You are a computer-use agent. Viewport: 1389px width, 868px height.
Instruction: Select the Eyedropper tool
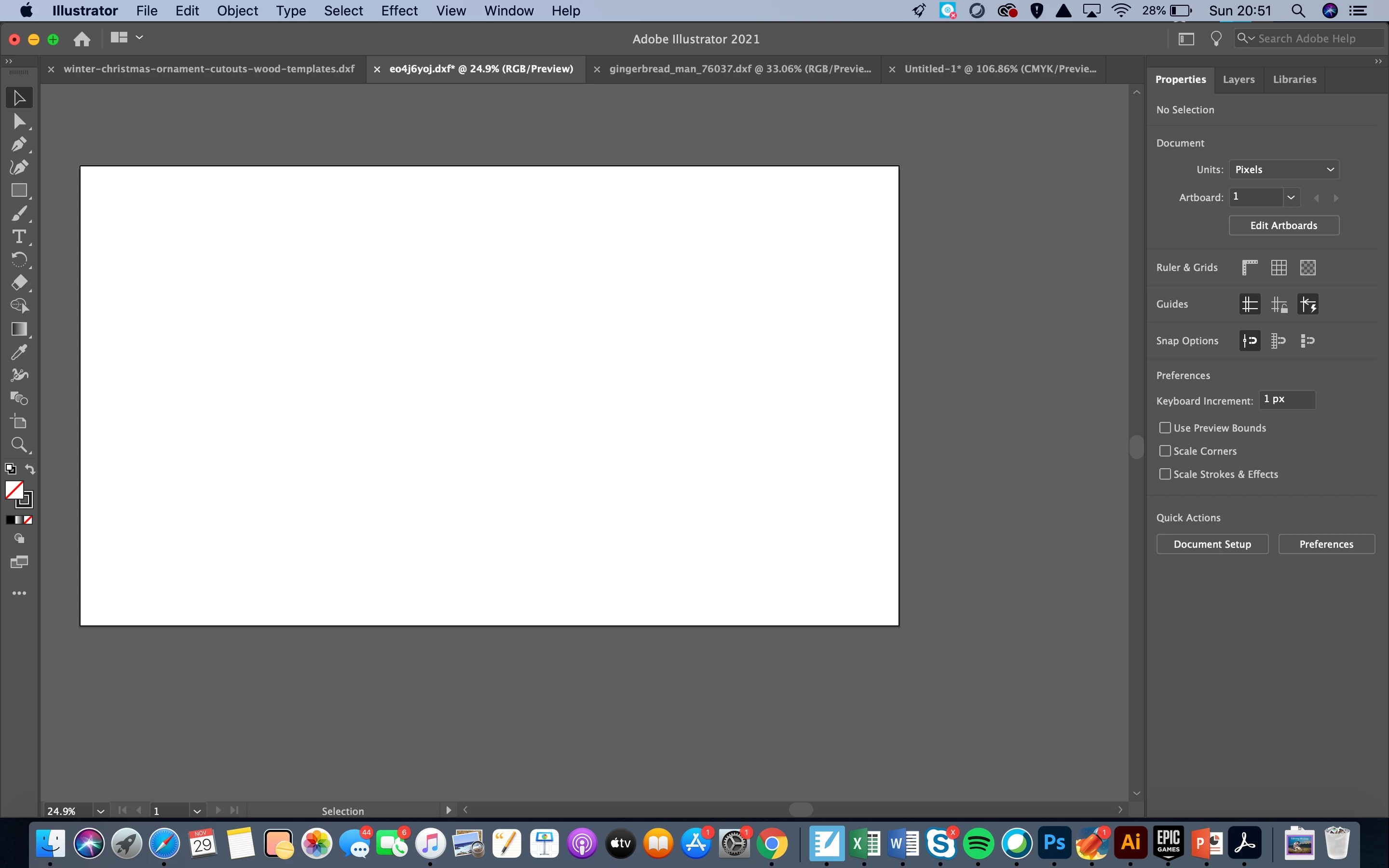(x=19, y=352)
